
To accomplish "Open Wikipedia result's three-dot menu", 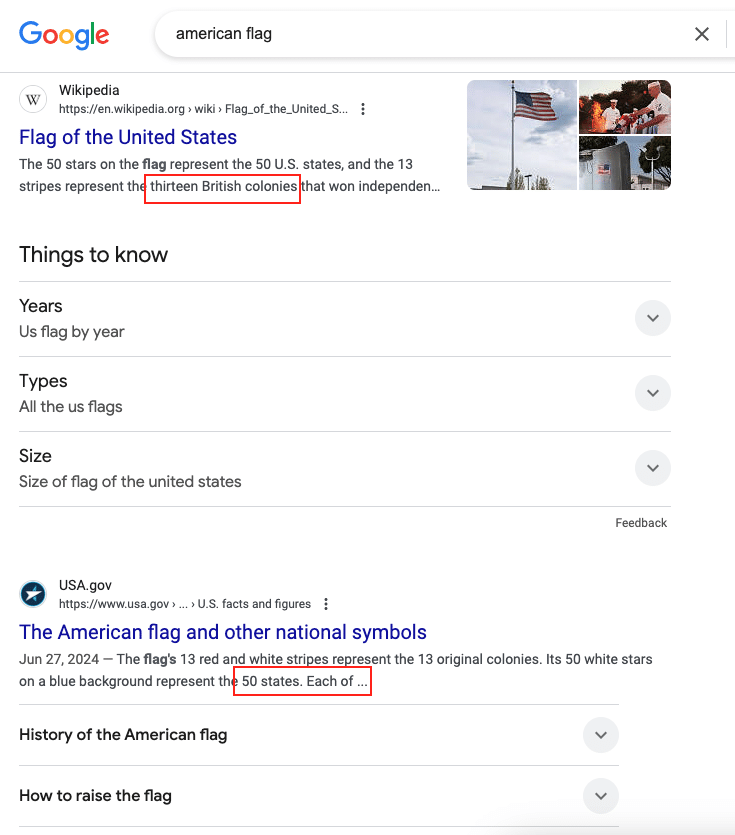I will pos(363,109).
